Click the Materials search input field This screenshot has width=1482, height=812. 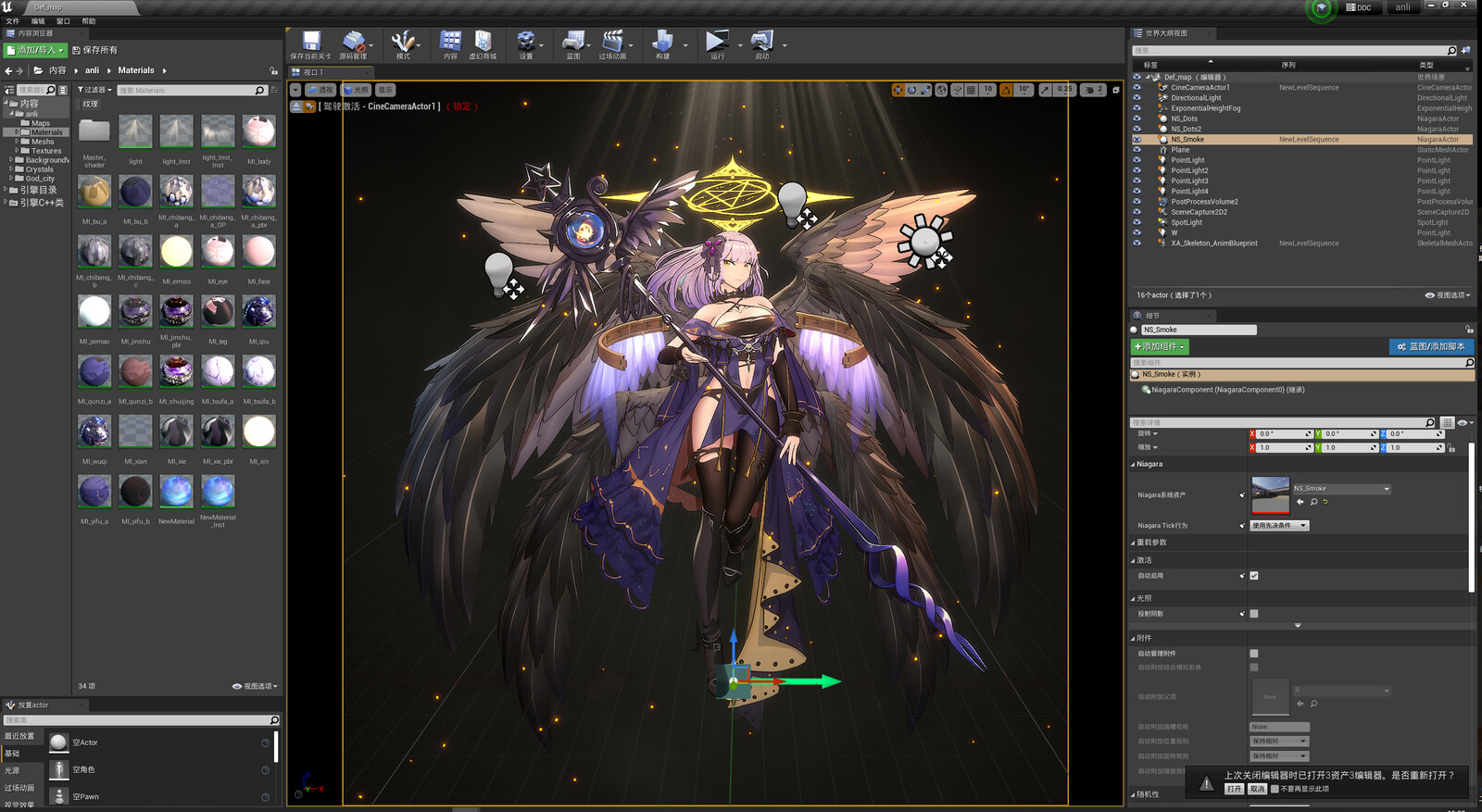[192, 90]
